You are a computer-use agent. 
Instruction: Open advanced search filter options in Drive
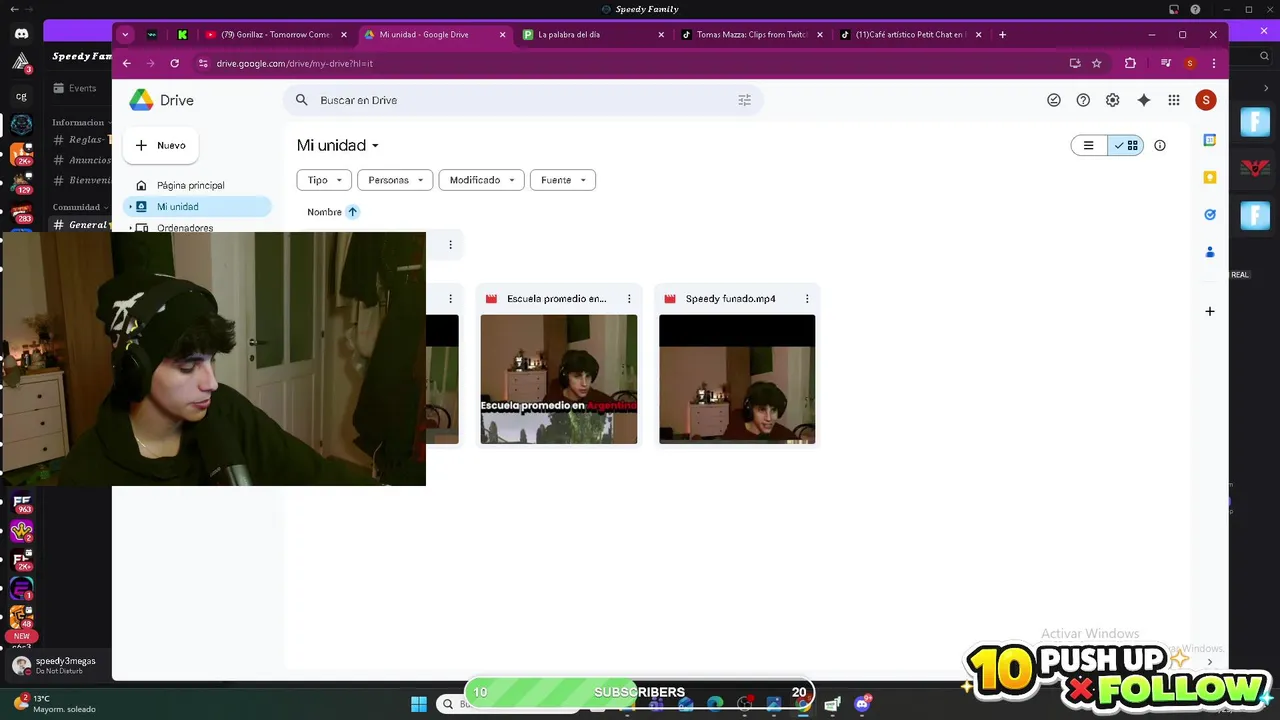pos(744,100)
